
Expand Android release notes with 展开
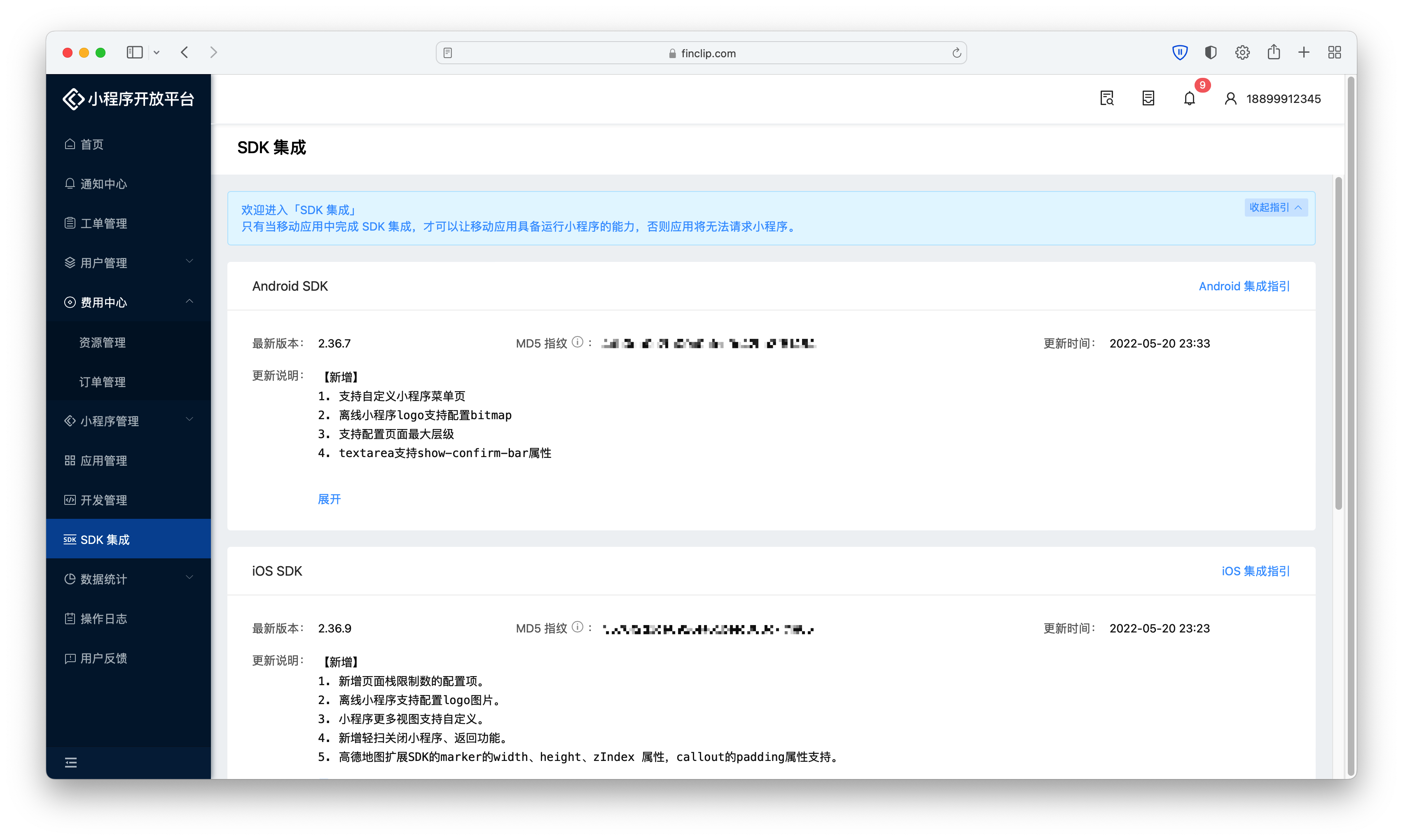[x=330, y=499]
